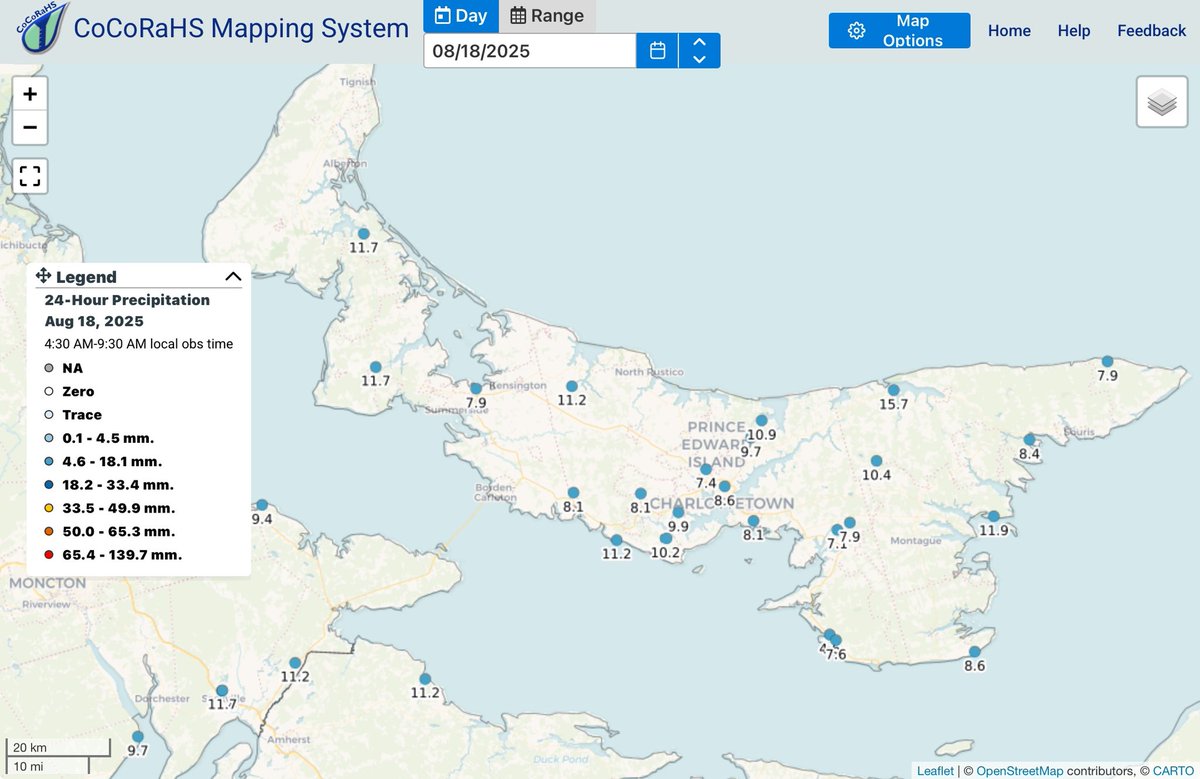Open the Feedback link
Screen dimensions: 1200x779
[1151, 31]
